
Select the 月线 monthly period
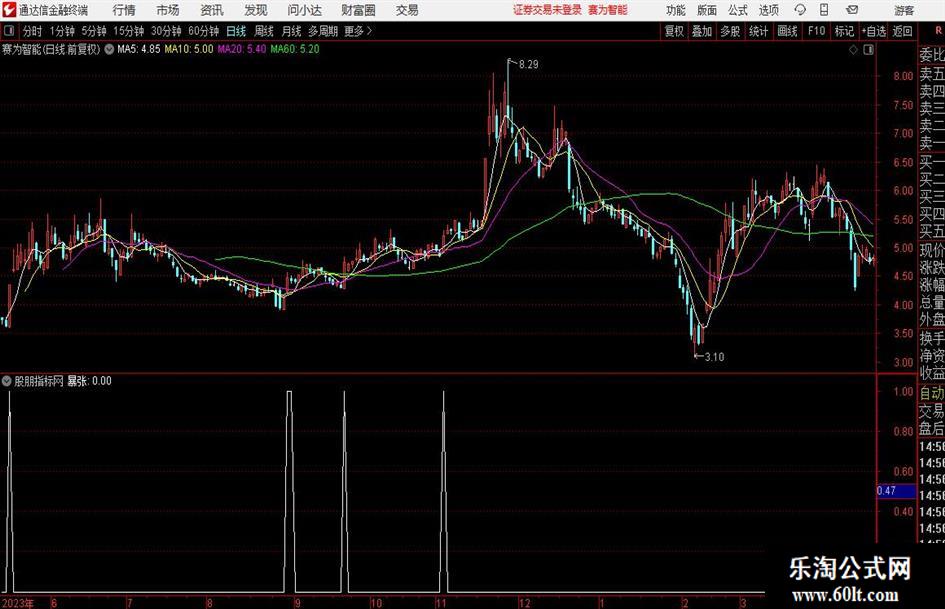tap(291, 31)
